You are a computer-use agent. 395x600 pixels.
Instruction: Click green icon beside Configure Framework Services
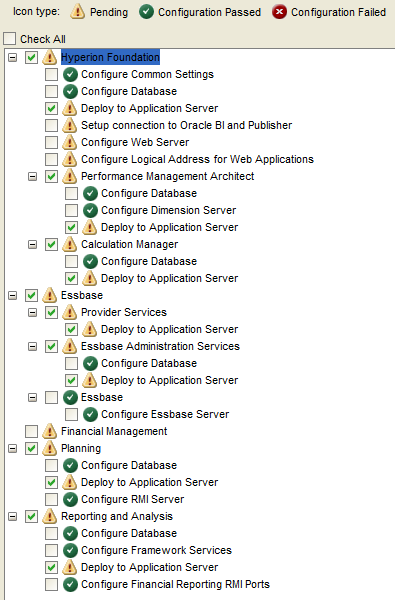click(x=70, y=550)
